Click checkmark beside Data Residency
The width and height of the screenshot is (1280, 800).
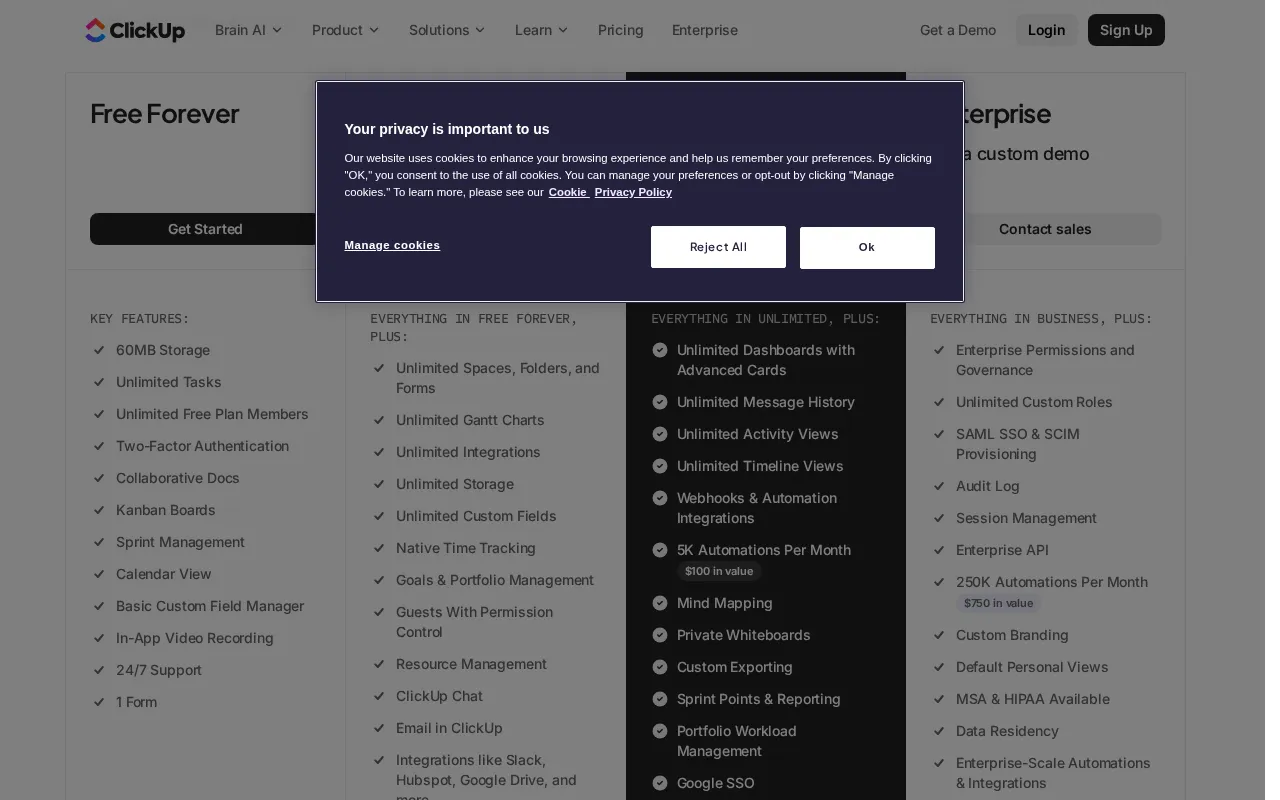coord(939,731)
